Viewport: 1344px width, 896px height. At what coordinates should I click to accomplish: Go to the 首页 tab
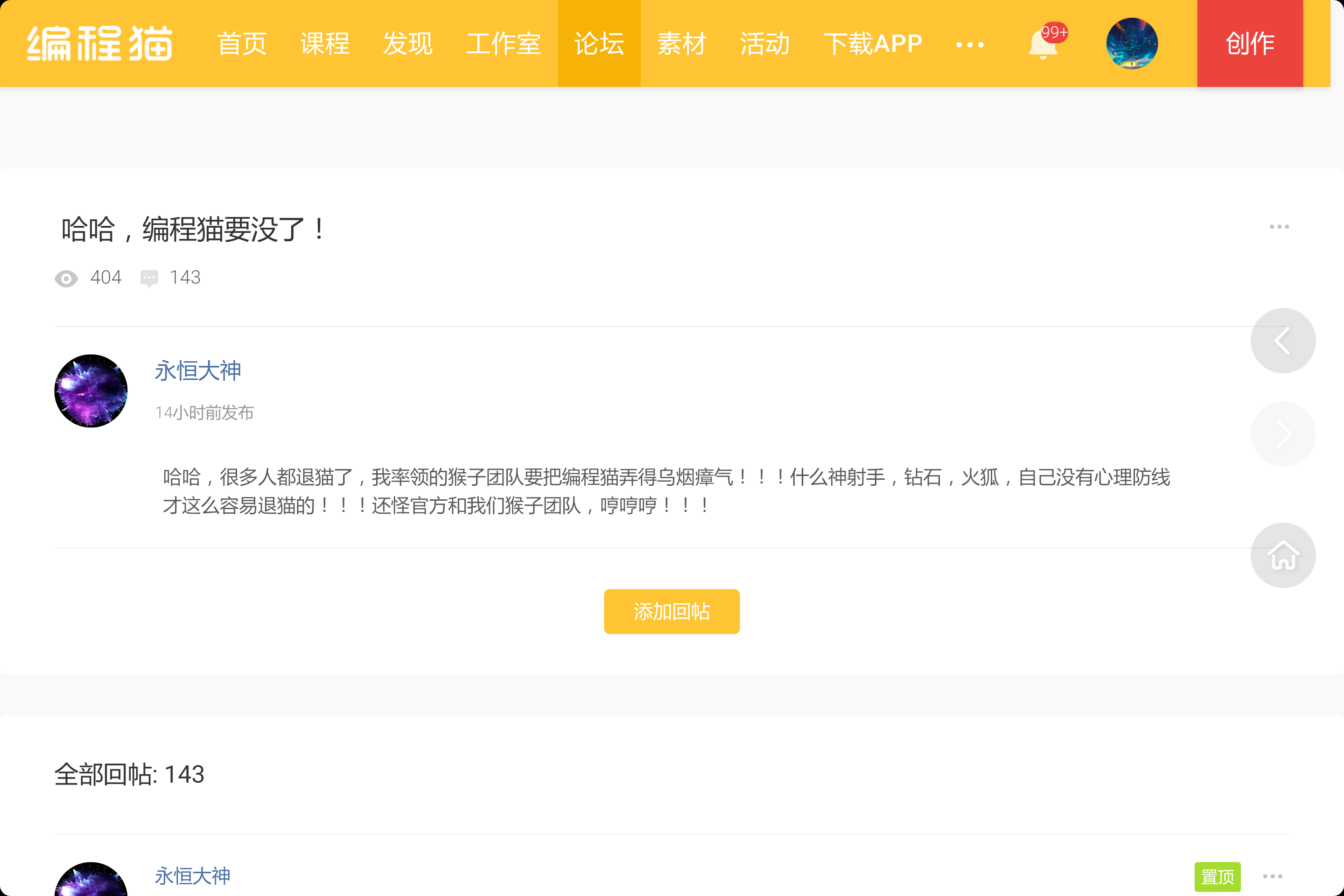coord(242,43)
